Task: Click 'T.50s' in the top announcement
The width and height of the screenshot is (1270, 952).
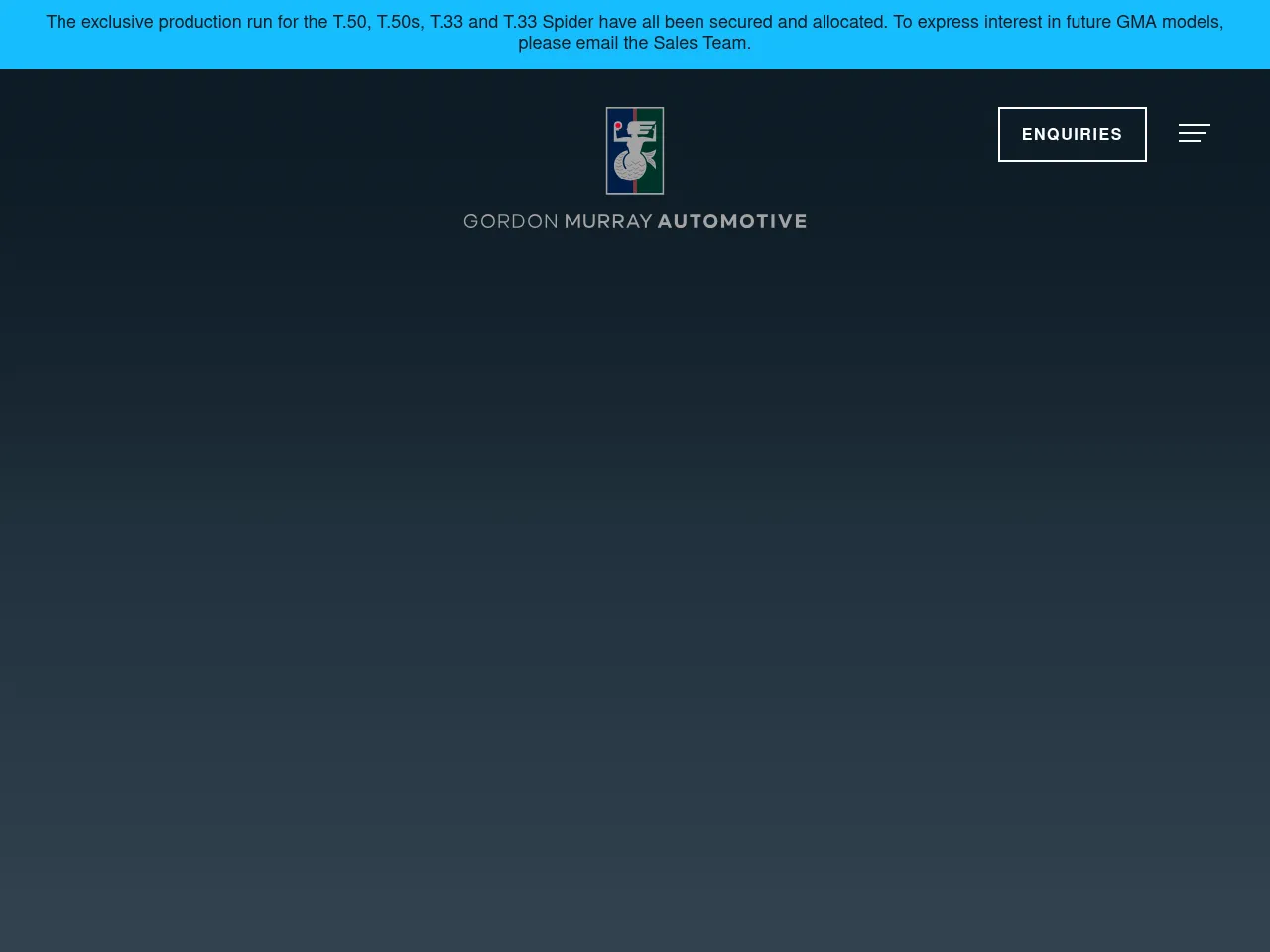Action: 400,22
